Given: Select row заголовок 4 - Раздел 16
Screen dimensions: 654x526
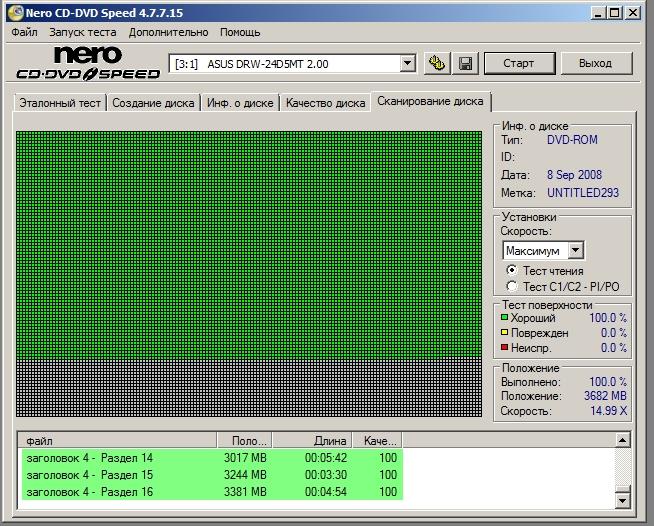Looking at the screenshot, I should pos(212,492).
